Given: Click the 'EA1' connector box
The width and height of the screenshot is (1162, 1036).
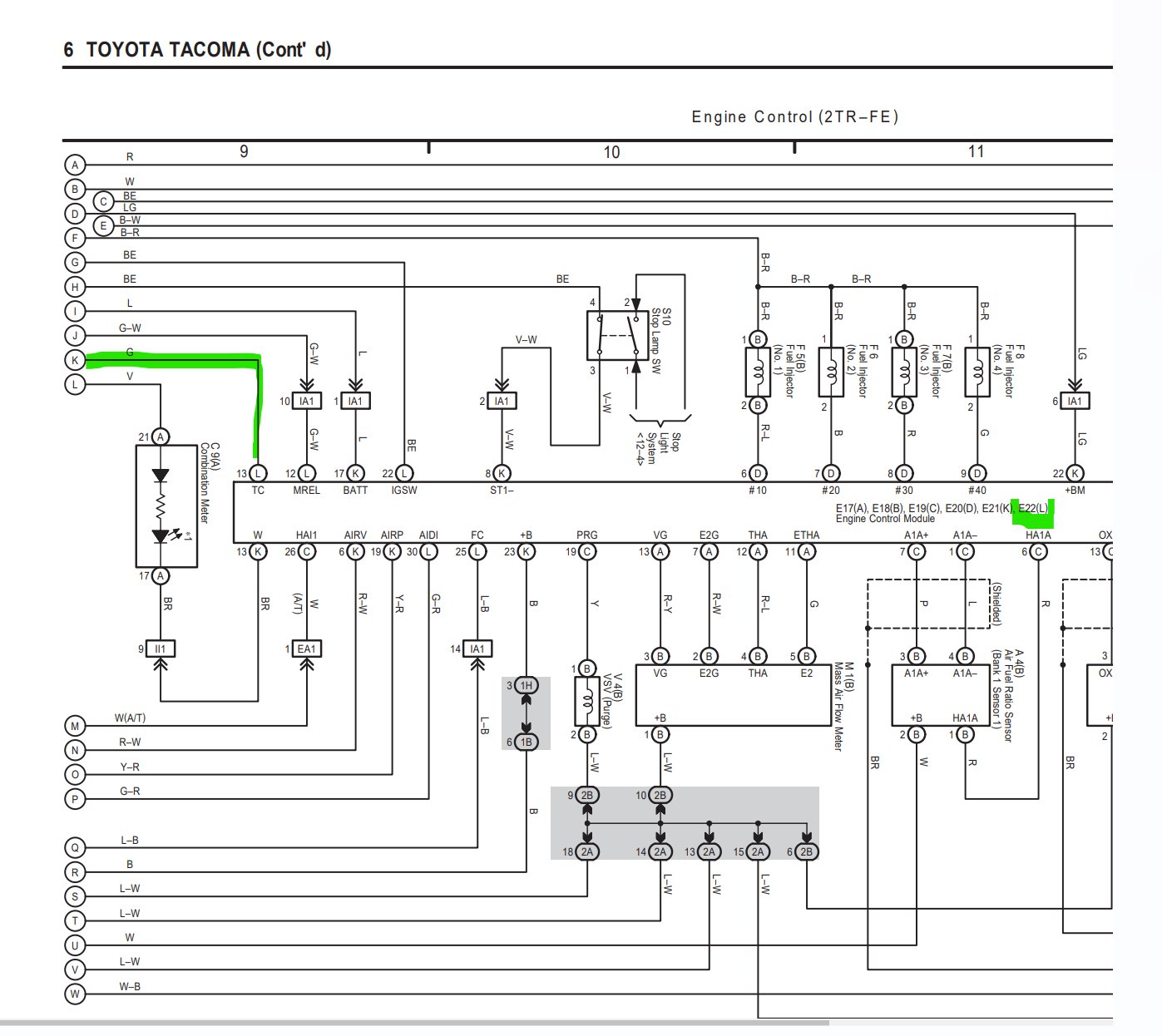Looking at the screenshot, I should pos(307,649).
